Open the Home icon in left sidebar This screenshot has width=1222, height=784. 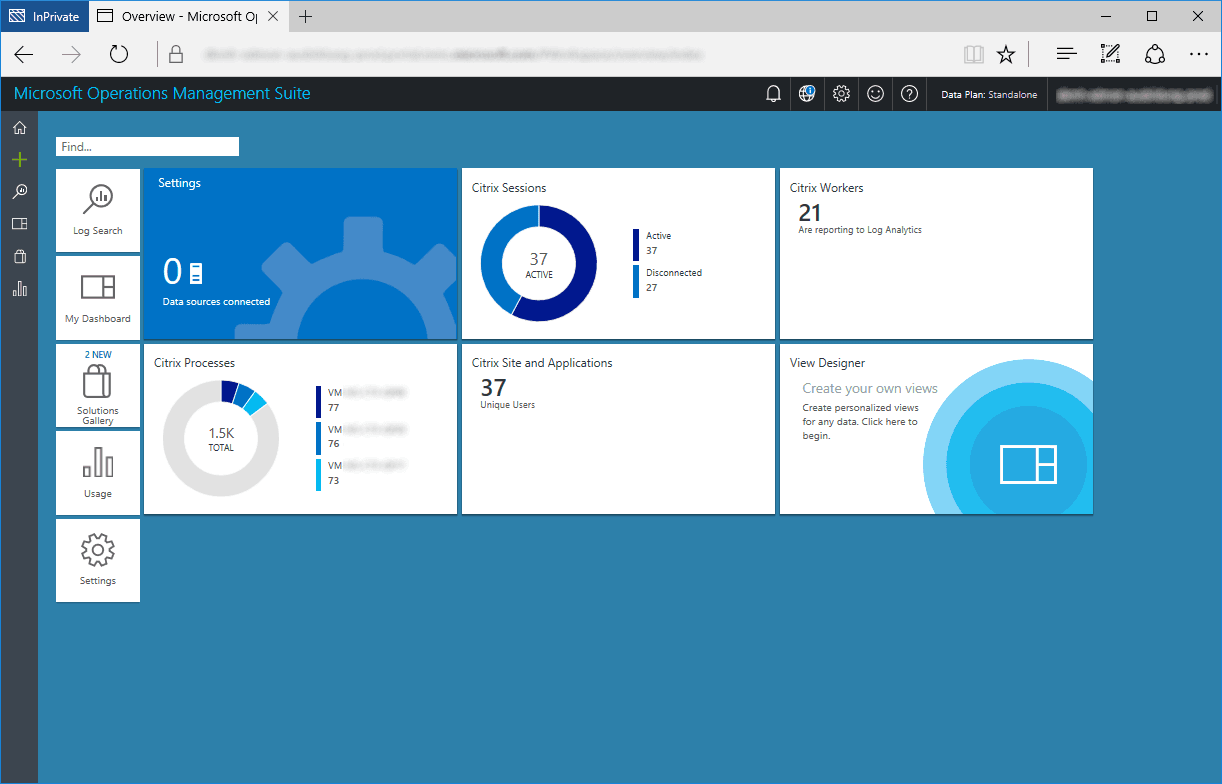[x=19, y=127]
